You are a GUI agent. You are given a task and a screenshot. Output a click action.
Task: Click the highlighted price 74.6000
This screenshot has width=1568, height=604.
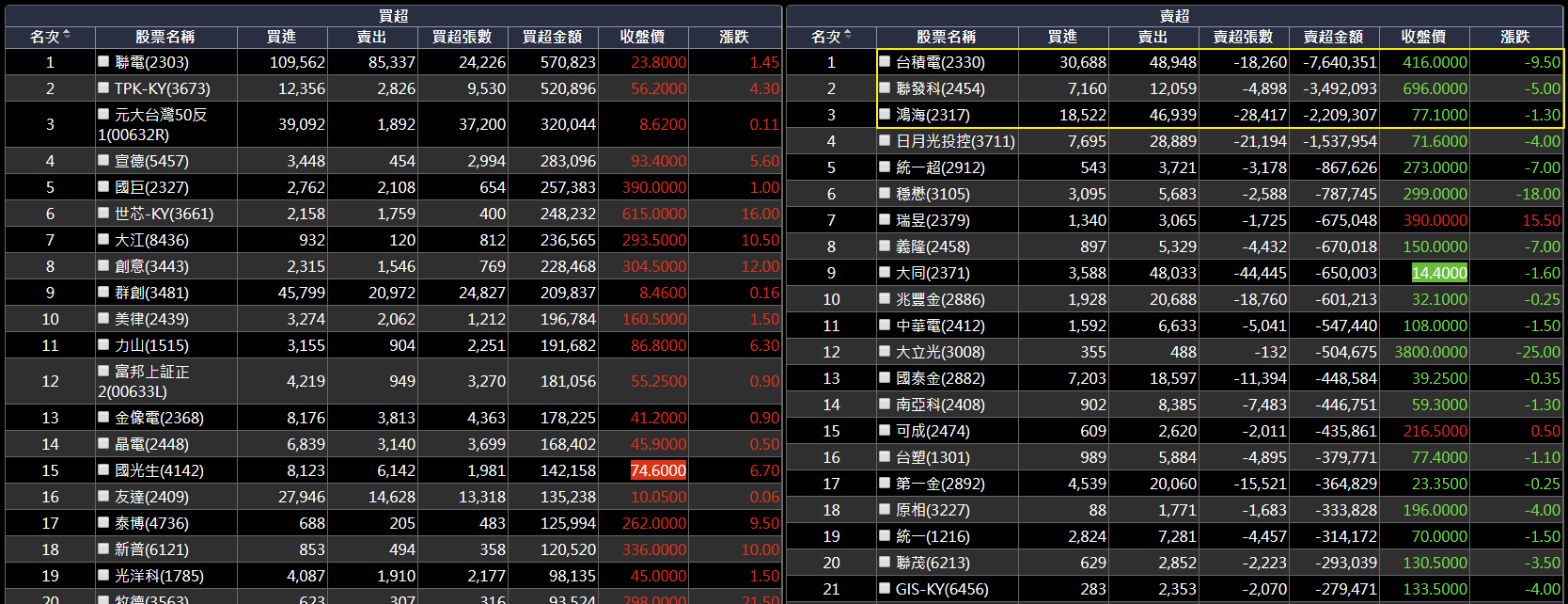pos(658,470)
